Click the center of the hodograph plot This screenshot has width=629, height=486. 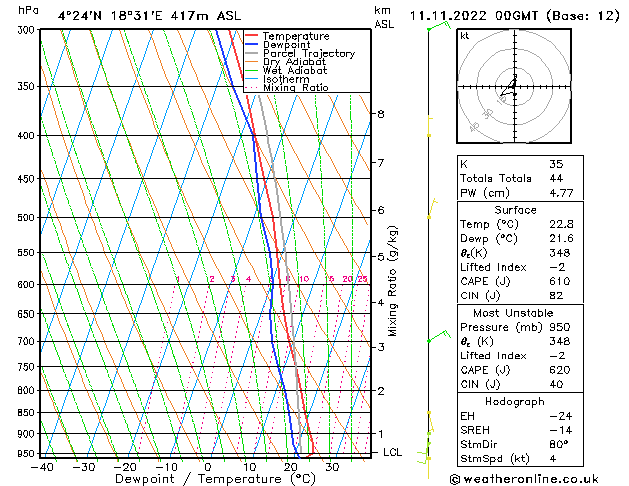pos(512,84)
